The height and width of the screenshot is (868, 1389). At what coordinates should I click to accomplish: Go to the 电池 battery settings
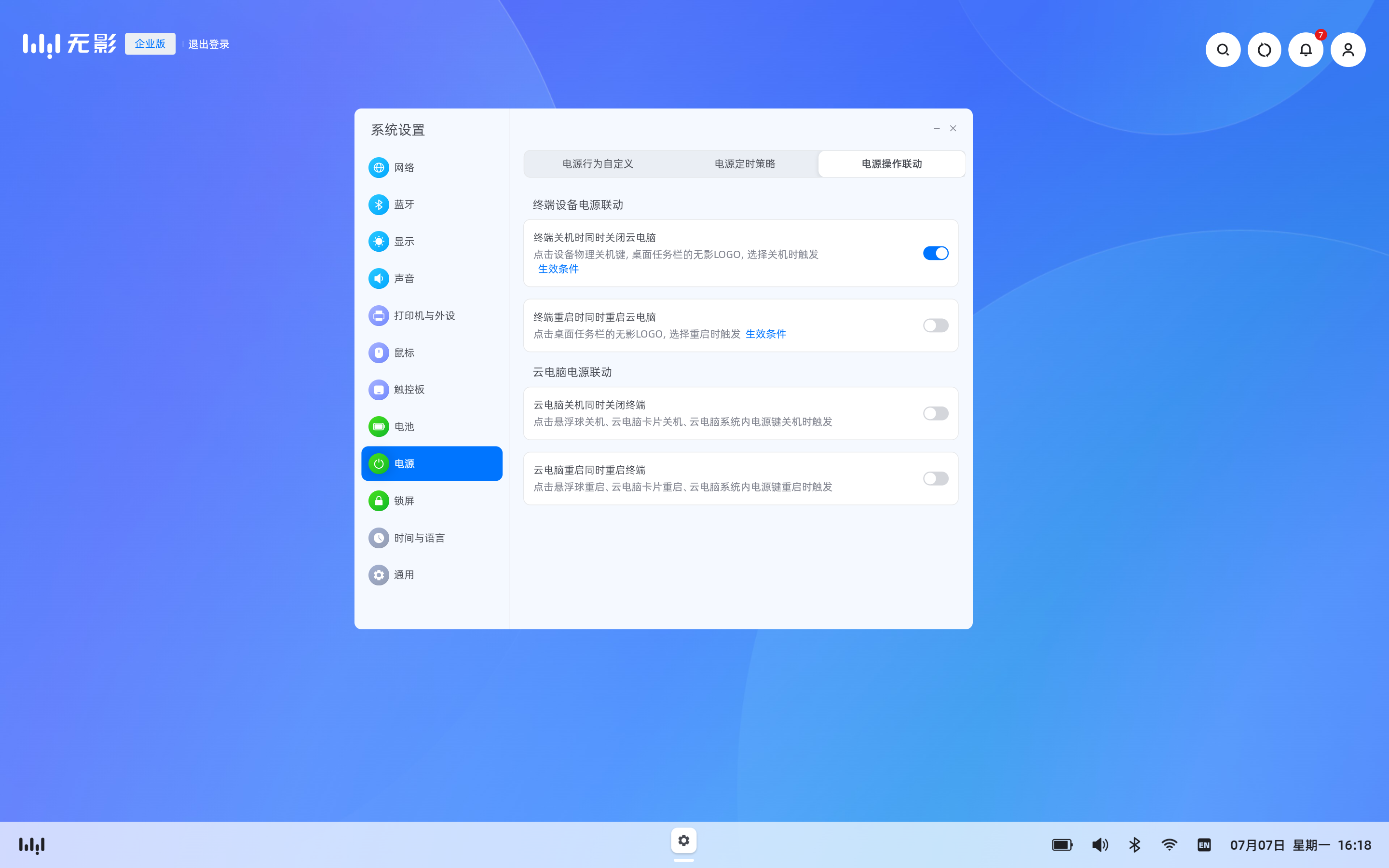[x=404, y=427]
